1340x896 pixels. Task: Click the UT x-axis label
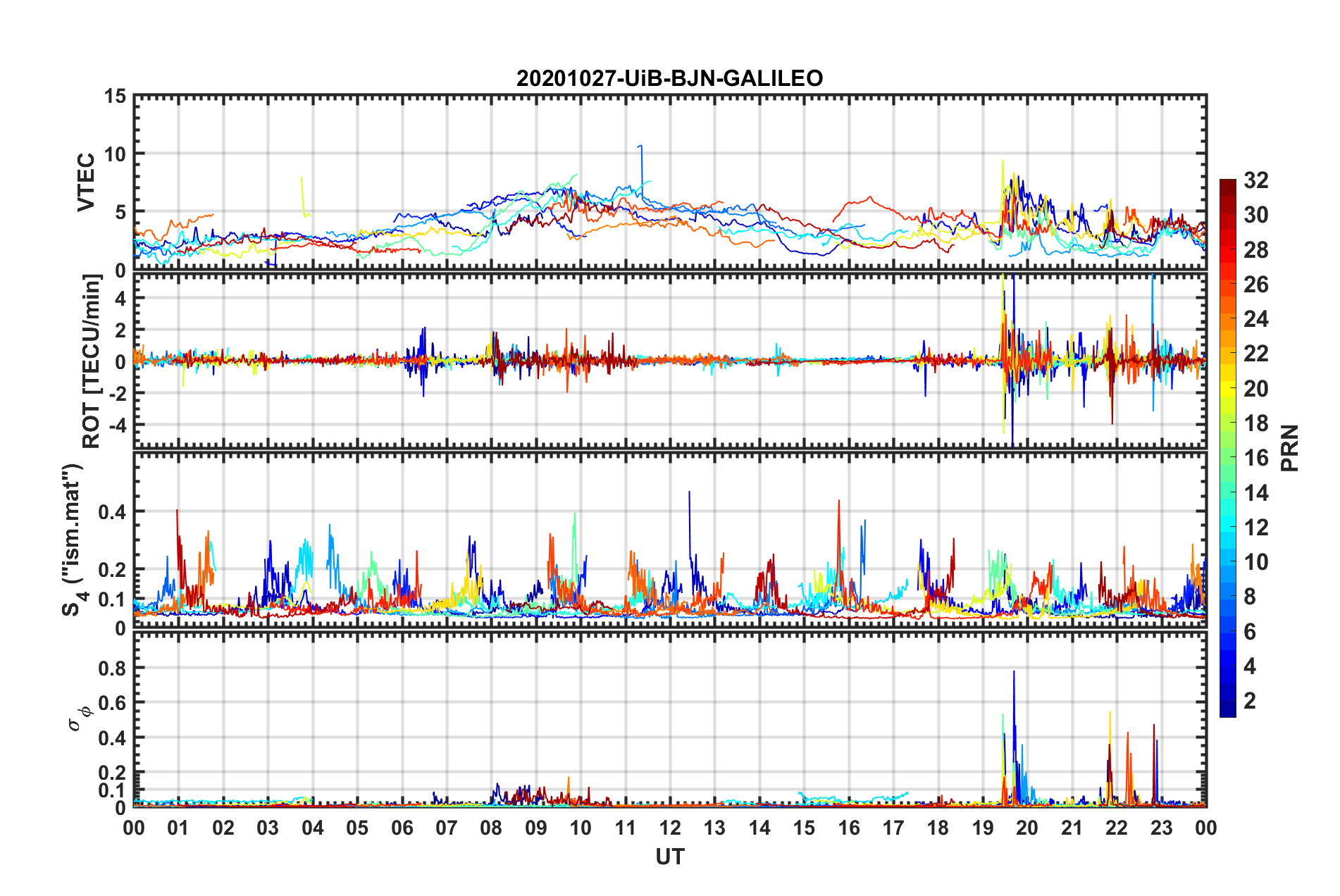[x=670, y=857]
